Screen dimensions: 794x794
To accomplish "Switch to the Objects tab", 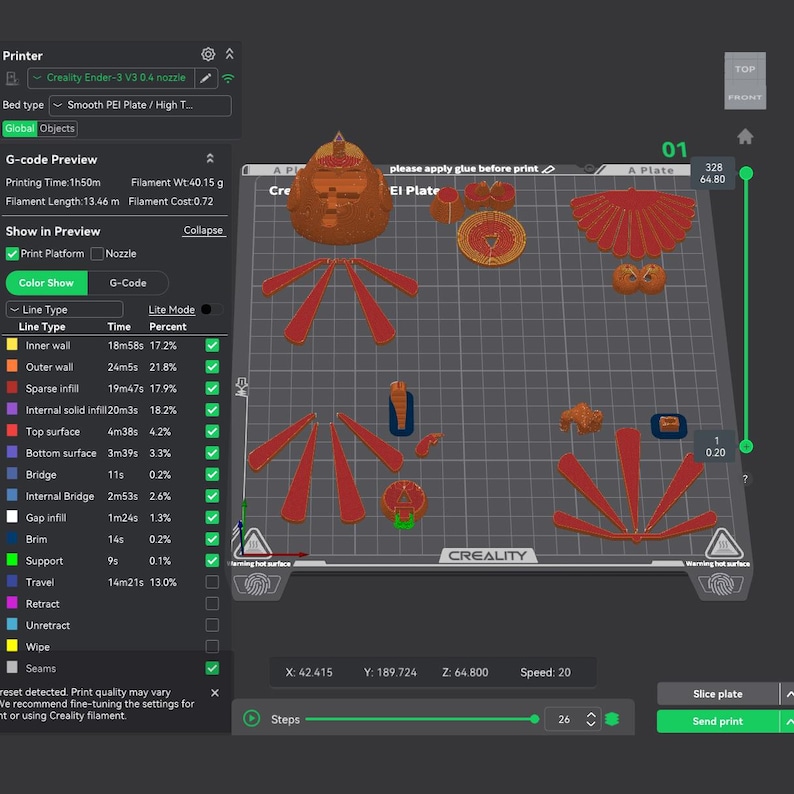I will (x=57, y=129).
